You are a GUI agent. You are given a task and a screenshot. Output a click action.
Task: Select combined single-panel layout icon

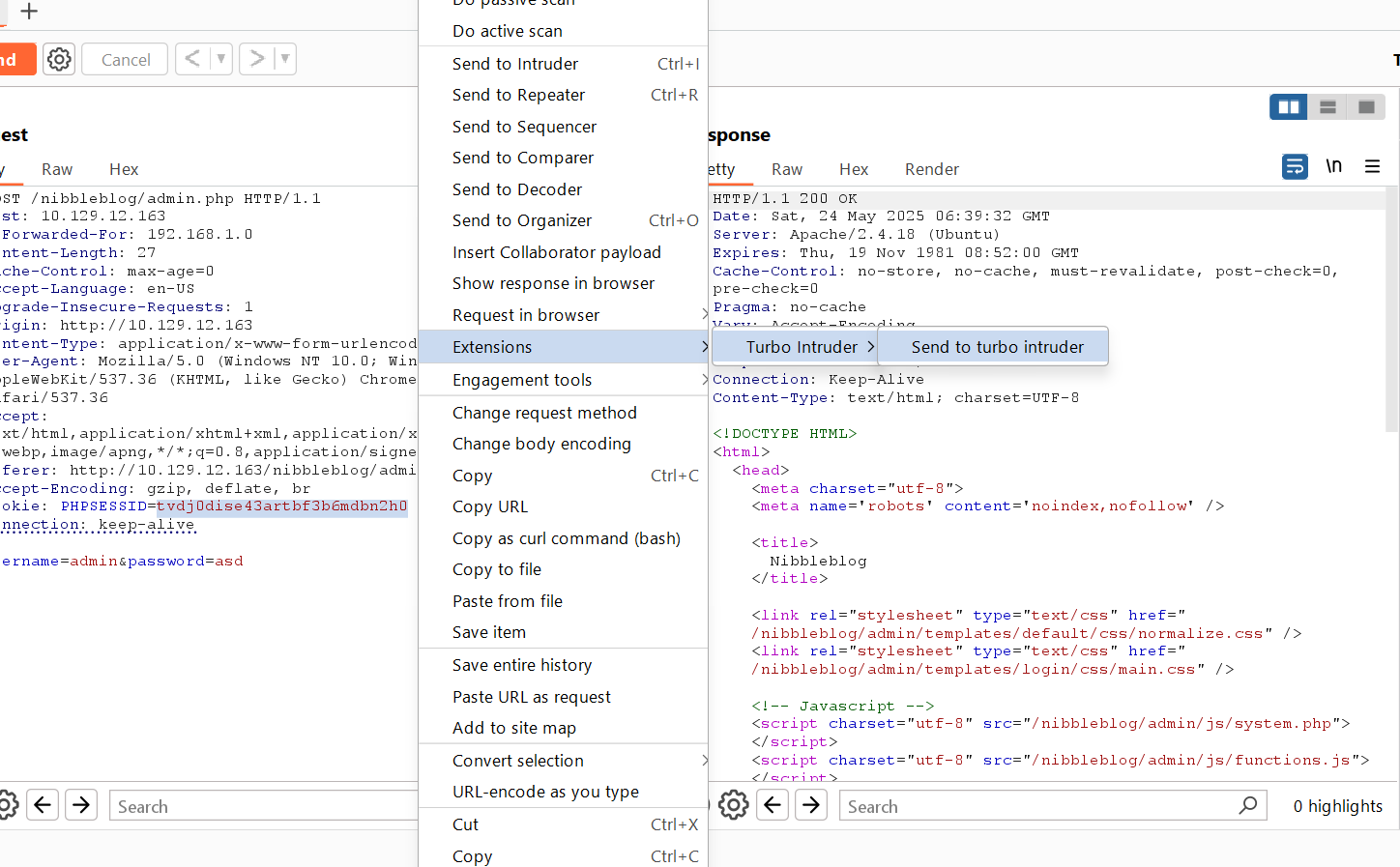pyautogui.click(x=1366, y=107)
